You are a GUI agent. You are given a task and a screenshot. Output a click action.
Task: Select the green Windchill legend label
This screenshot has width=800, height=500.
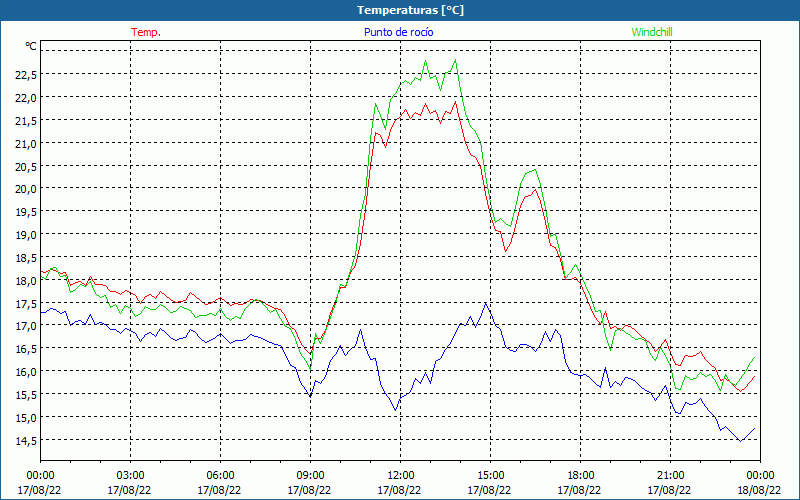click(652, 32)
